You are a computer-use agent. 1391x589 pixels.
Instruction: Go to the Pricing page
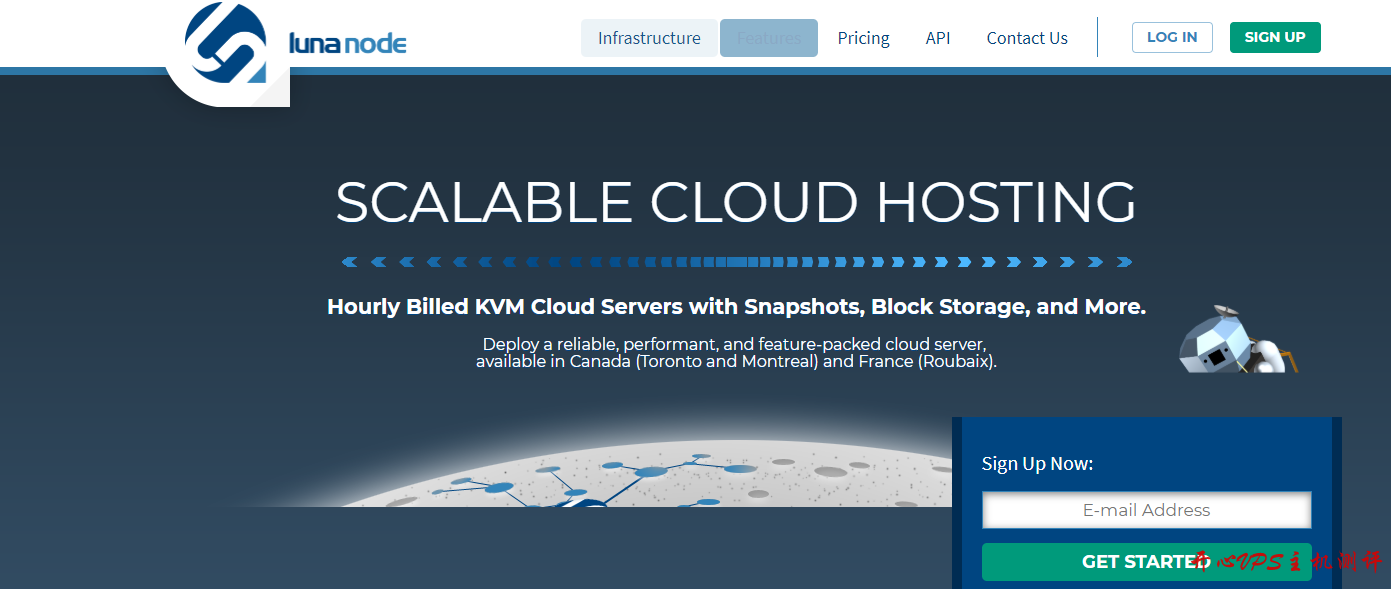pyautogui.click(x=863, y=38)
